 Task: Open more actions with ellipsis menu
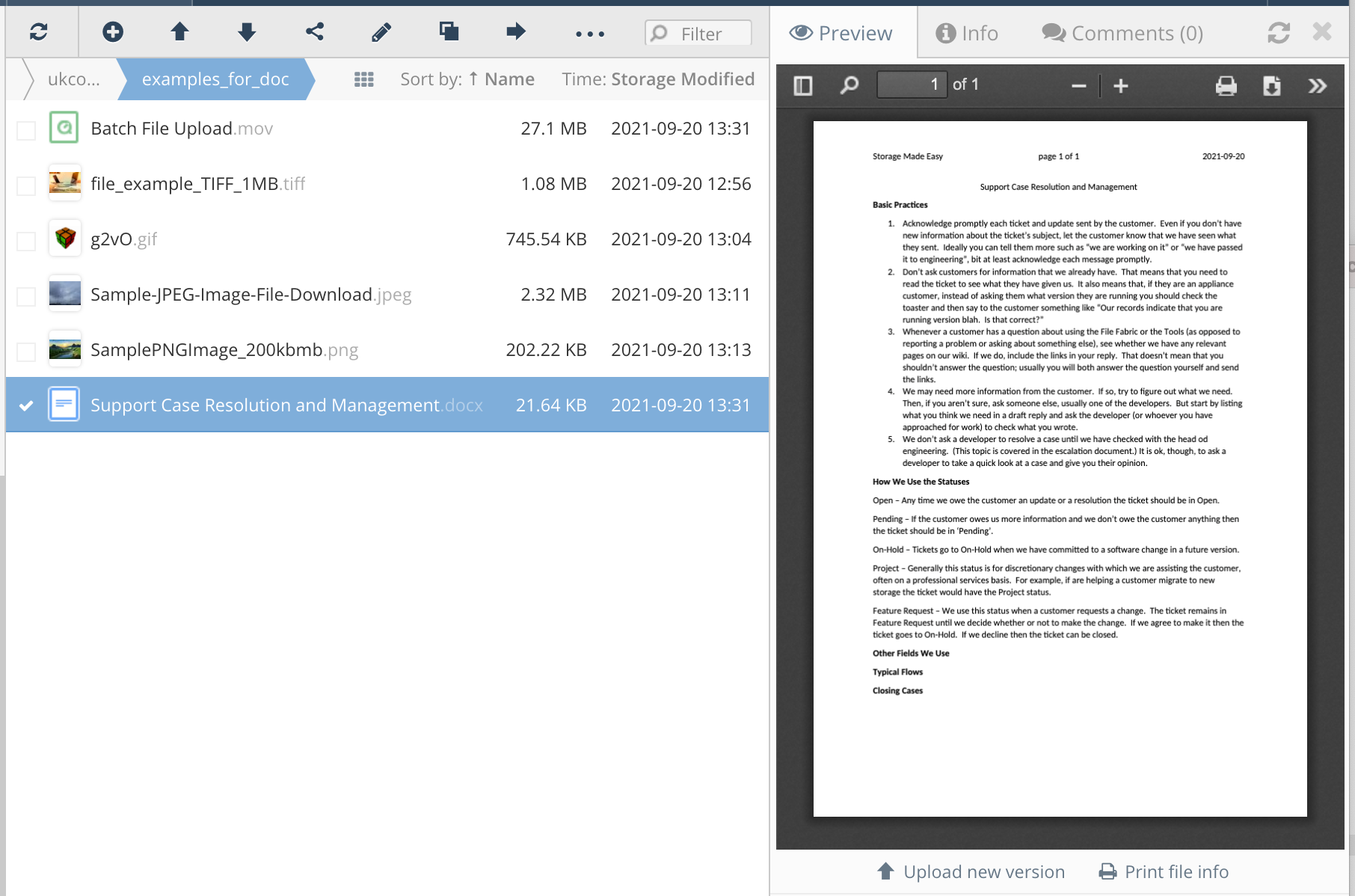590,31
